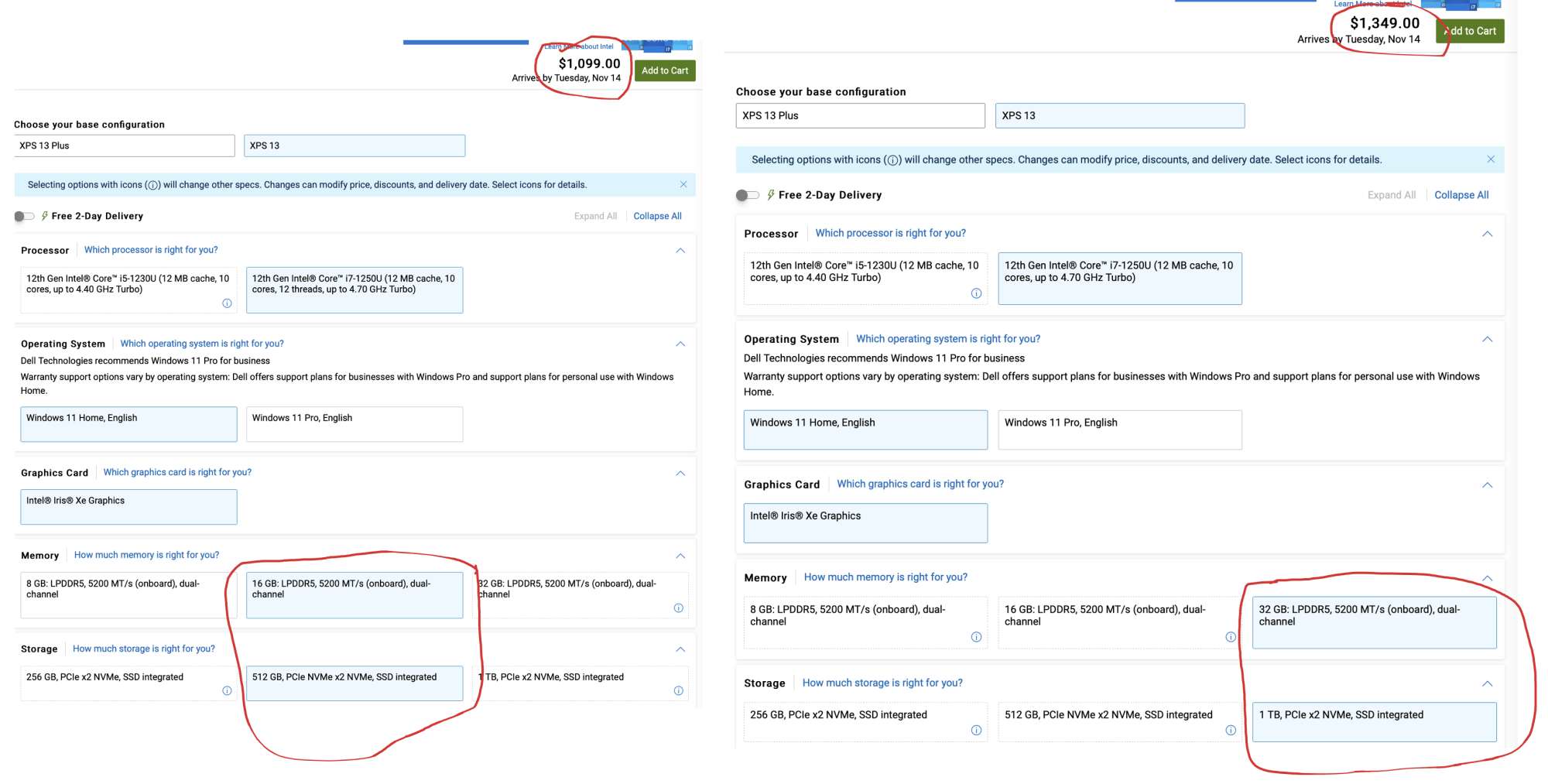Choose Windows 11 Pro in $1,099 configurator
The width and height of the screenshot is (1548, 784).
[354, 424]
